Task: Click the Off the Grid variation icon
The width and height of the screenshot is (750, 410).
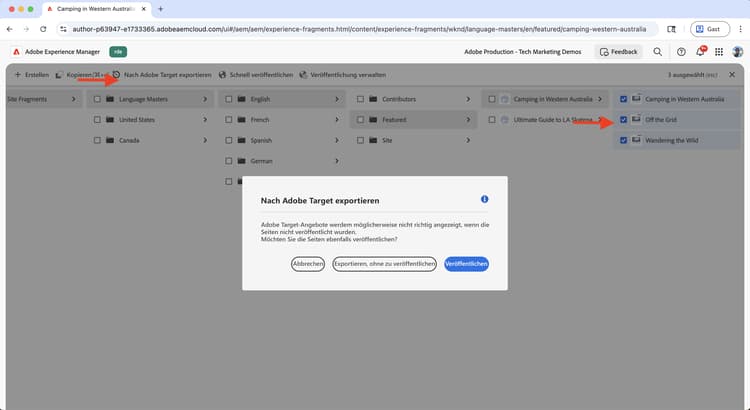Action: (x=636, y=120)
